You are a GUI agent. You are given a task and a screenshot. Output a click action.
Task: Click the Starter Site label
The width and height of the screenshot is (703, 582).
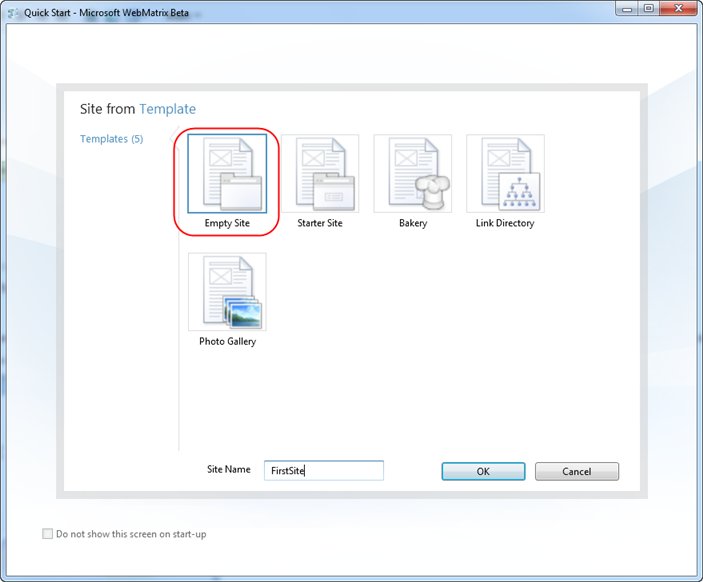tap(320, 223)
